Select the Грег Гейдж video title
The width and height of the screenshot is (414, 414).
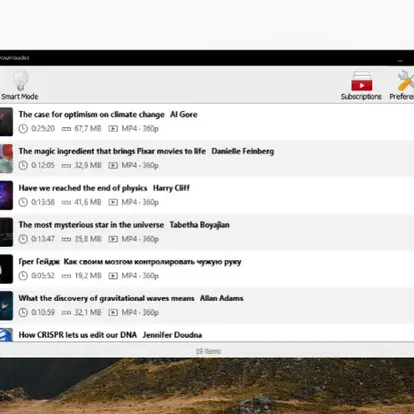click(130, 262)
